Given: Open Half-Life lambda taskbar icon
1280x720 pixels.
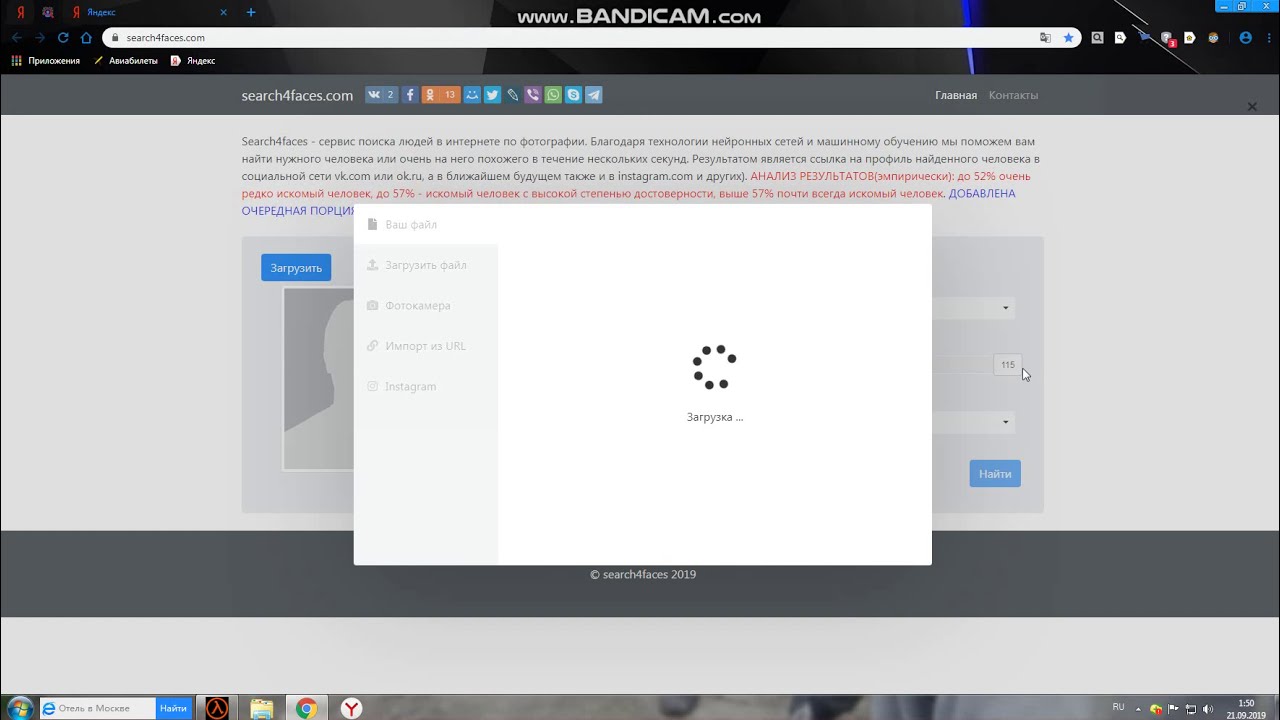Looking at the screenshot, I should tap(217, 708).
